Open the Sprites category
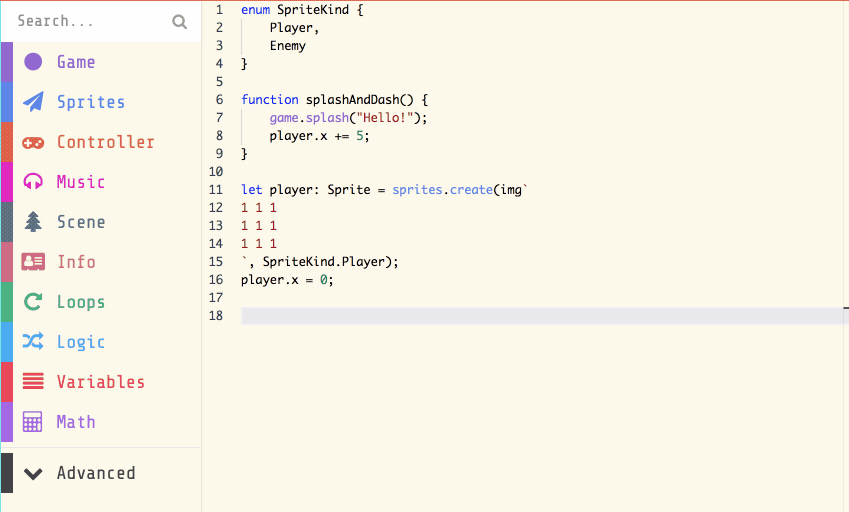Screen dimensions: 849x512 point(91,102)
